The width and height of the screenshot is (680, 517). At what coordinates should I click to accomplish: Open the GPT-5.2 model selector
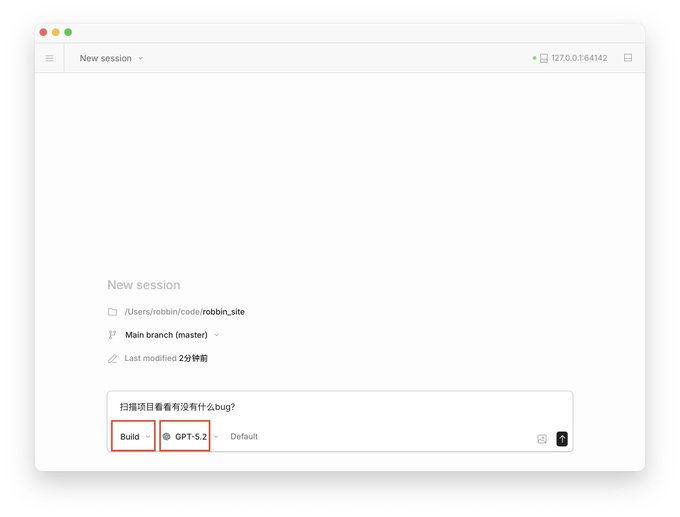pyautogui.click(x=191, y=436)
